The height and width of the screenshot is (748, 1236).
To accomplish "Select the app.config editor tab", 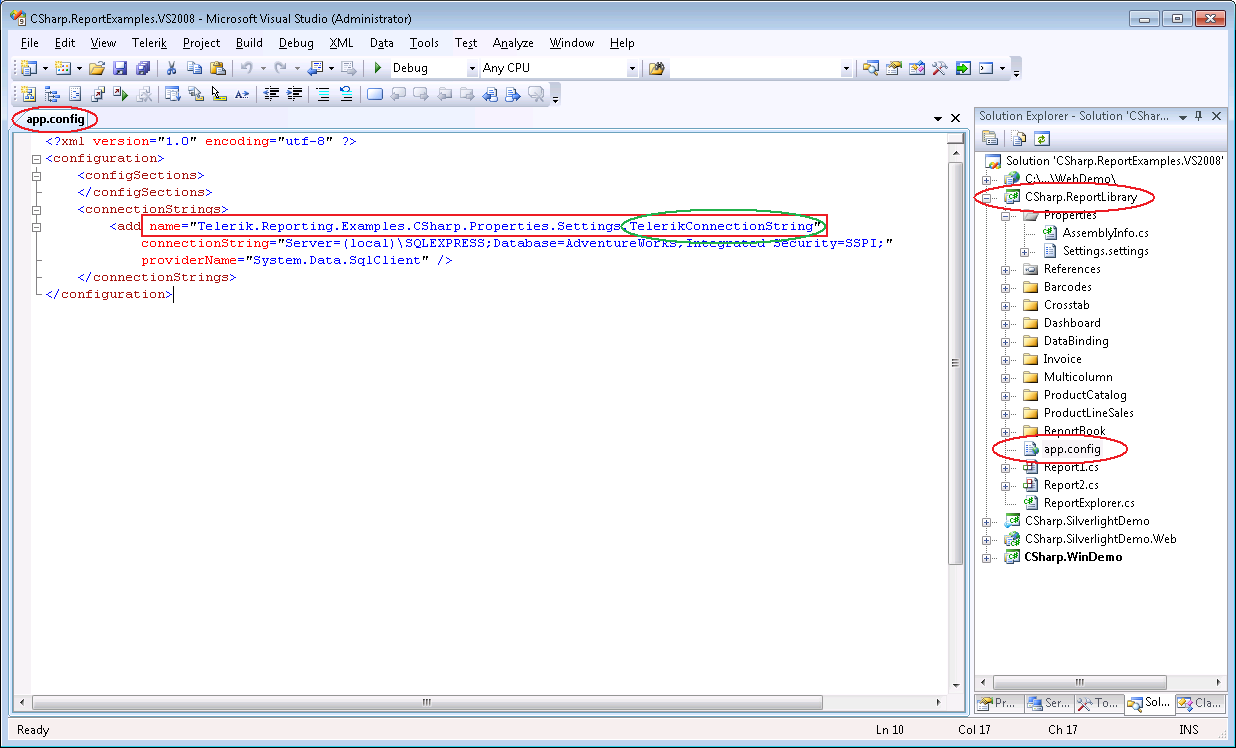I will 55,119.
